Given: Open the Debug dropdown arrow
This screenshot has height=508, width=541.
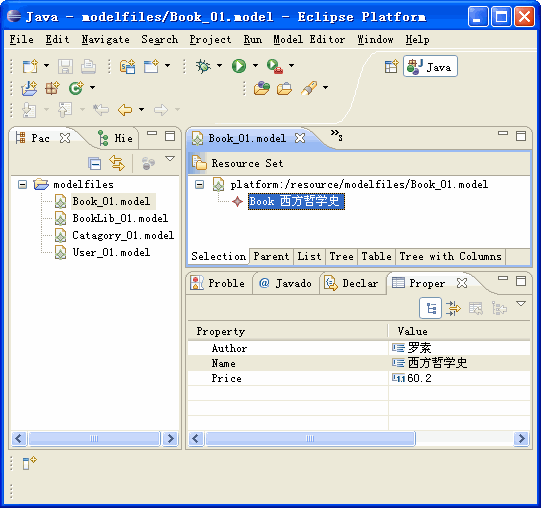Looking at the screenshot, I should pos(219,66).
